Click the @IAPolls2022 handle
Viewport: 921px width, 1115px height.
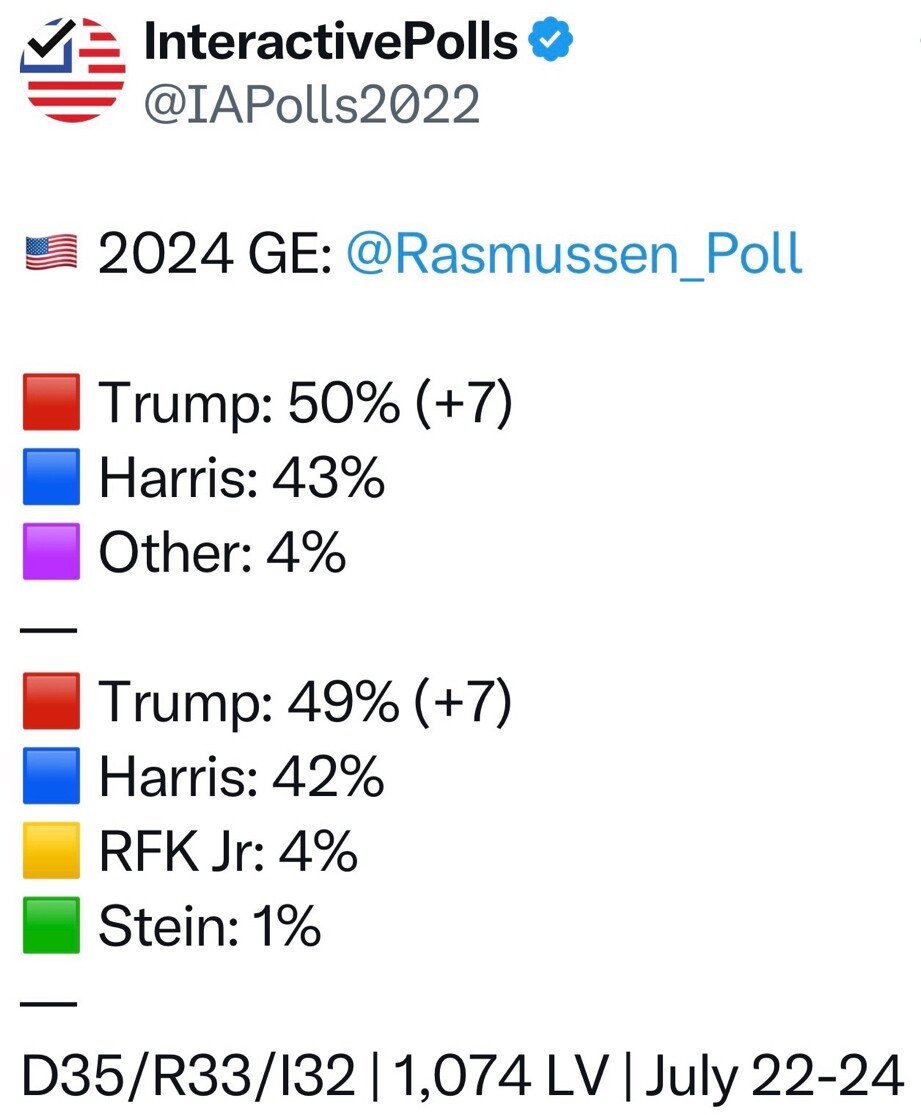[x=312, y=103]
